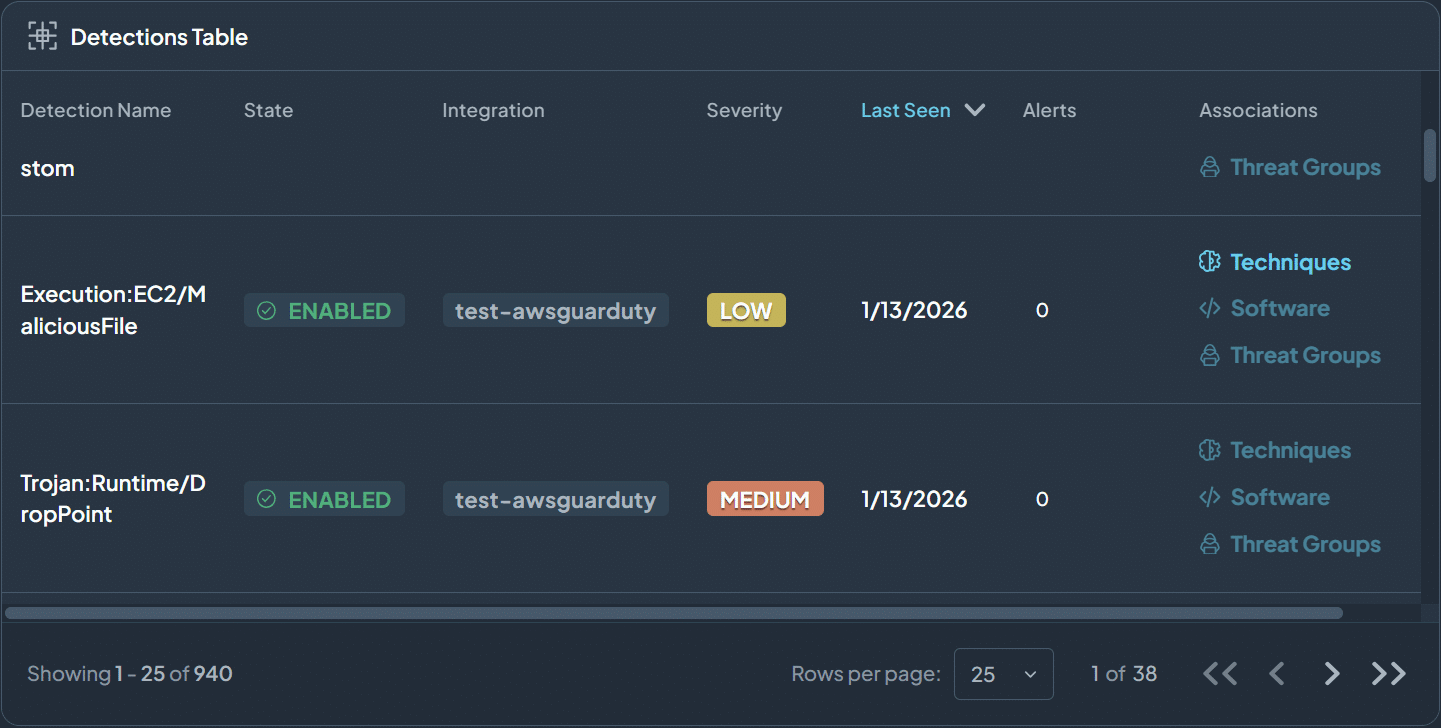Toggle ENABLED state for Execution:EC2/MaliciousFile
1441x728 pixels.
(324, 310)
